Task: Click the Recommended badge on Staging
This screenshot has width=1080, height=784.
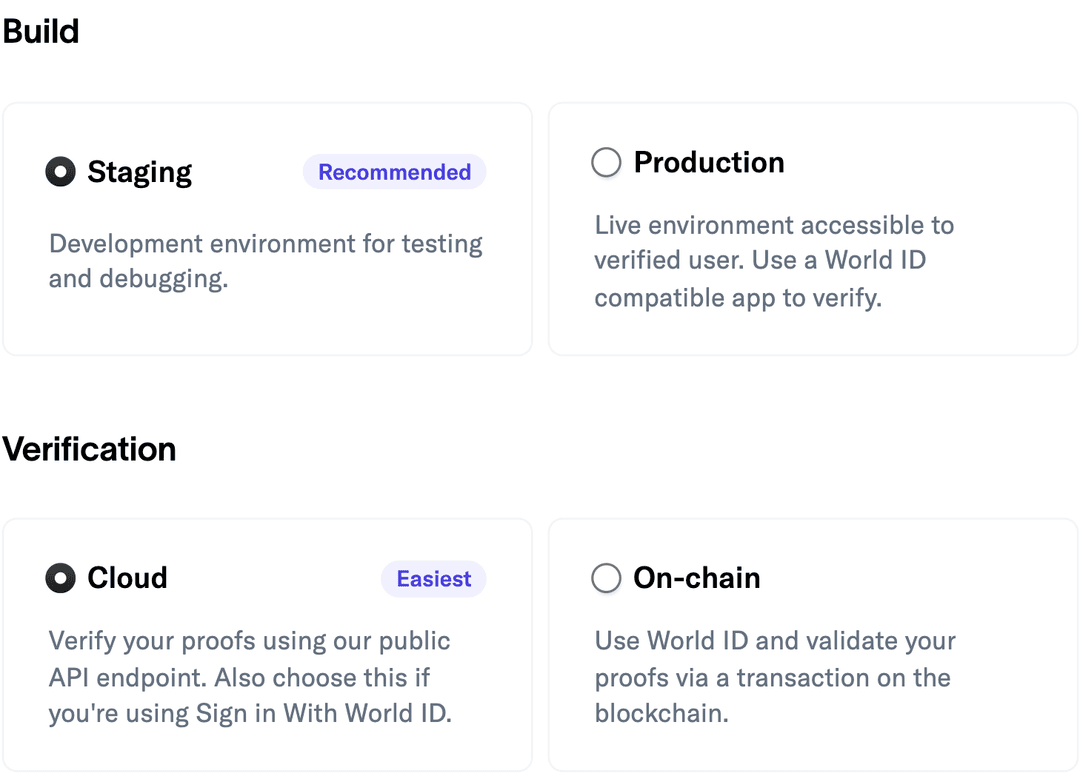Action: tap(395, 172)
